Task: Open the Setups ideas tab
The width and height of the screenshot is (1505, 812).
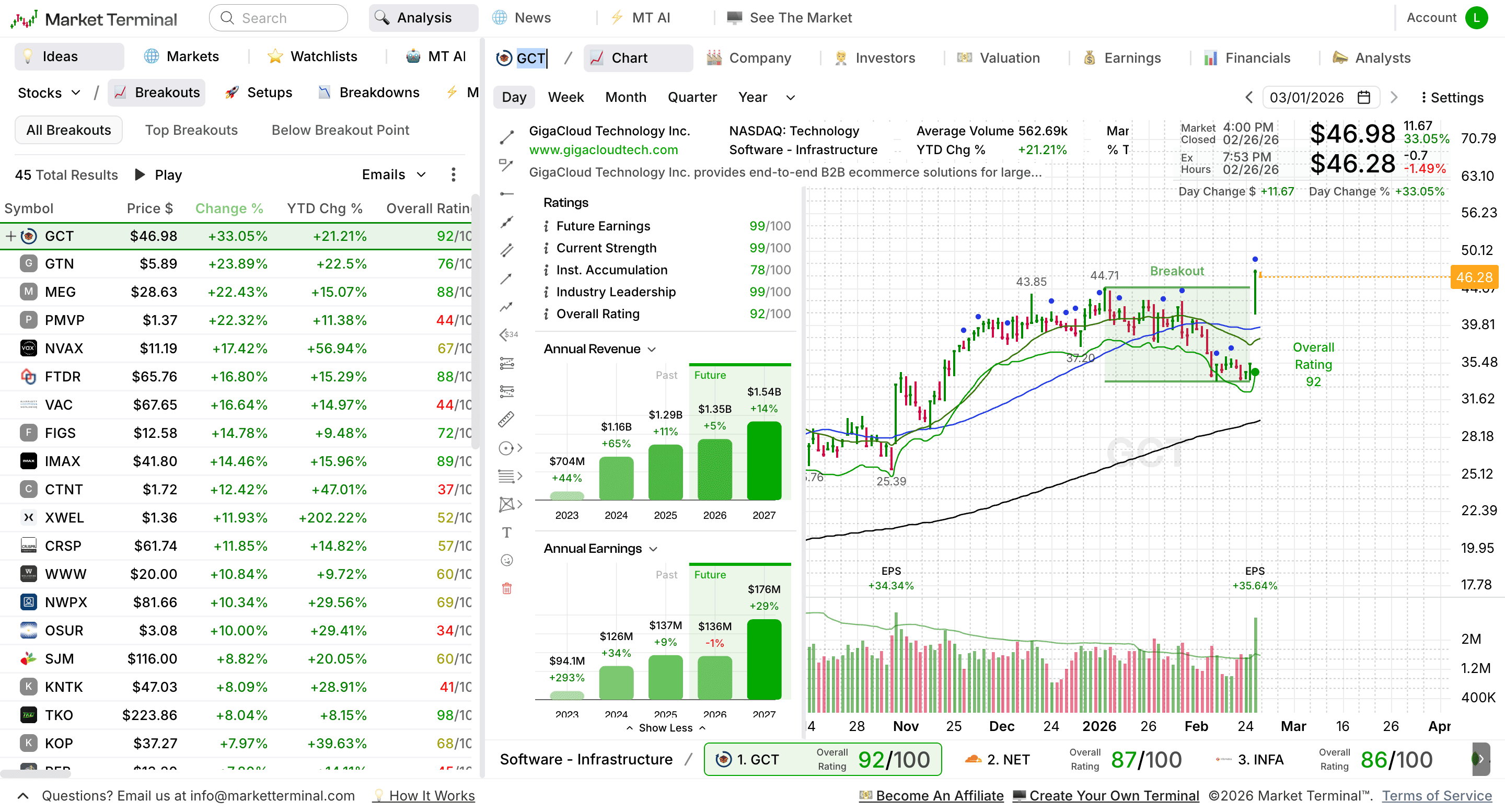Action: [258, 92]
